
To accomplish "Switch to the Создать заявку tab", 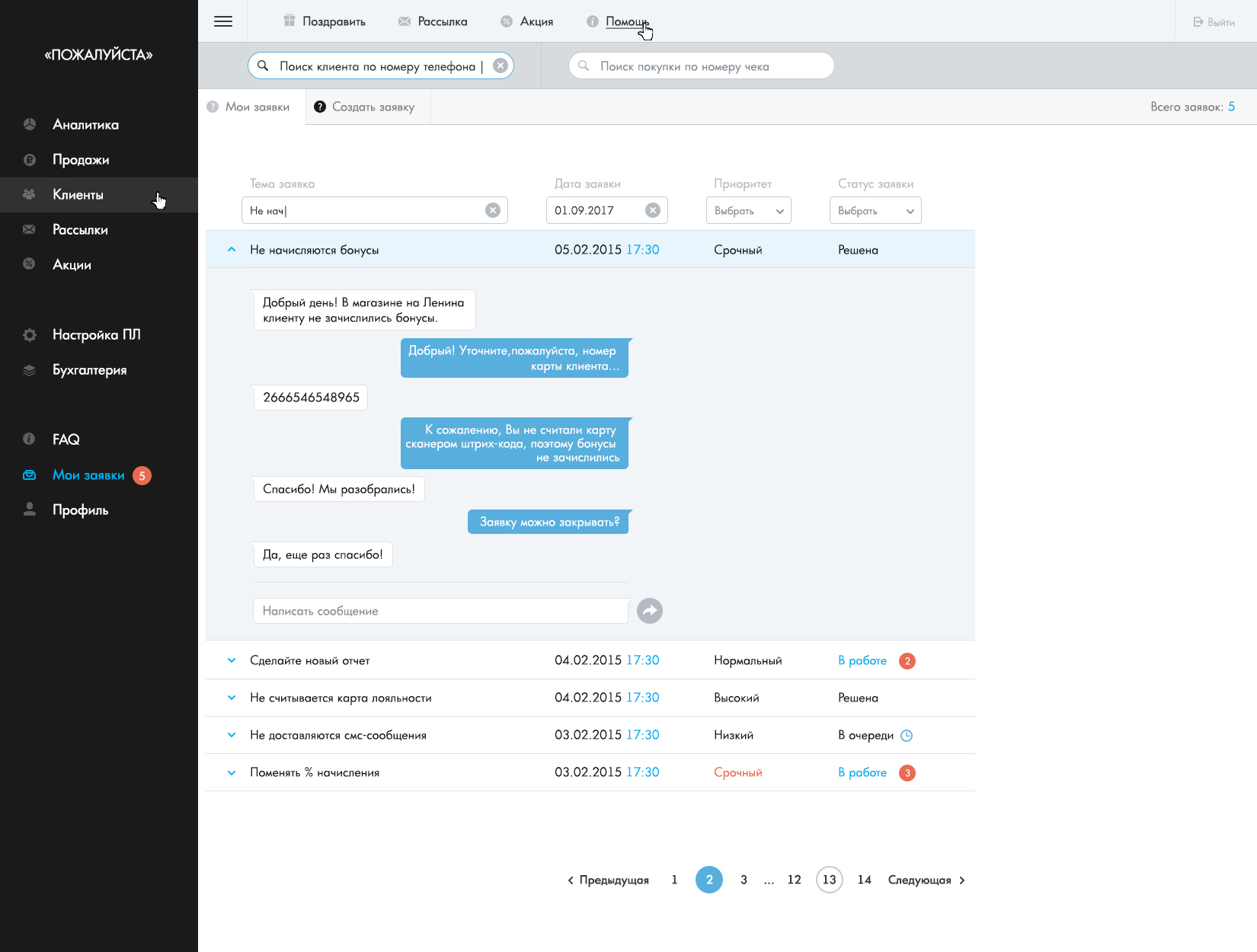I will point(368,107).
